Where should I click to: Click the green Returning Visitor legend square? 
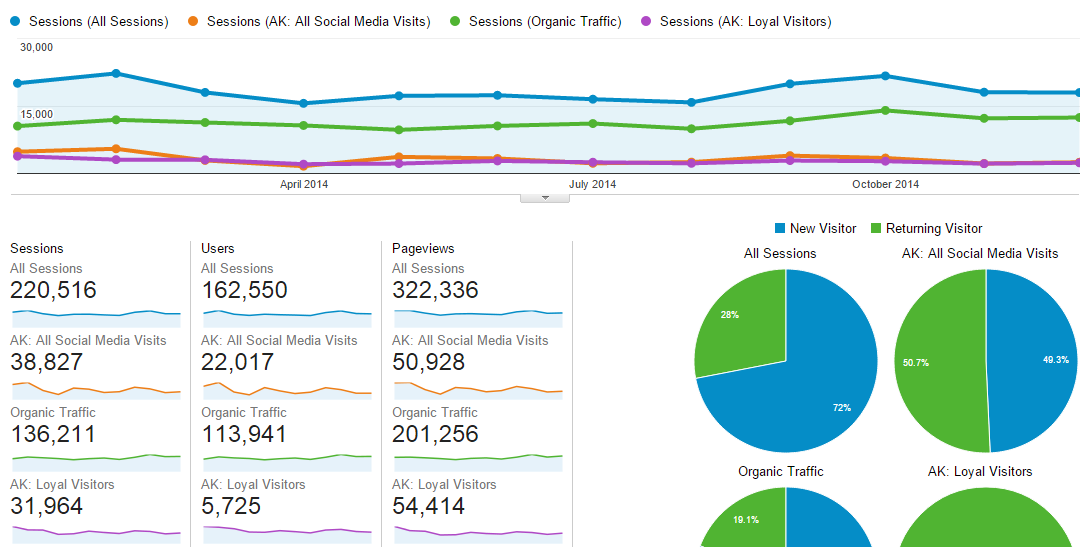[x=875, y=228]
